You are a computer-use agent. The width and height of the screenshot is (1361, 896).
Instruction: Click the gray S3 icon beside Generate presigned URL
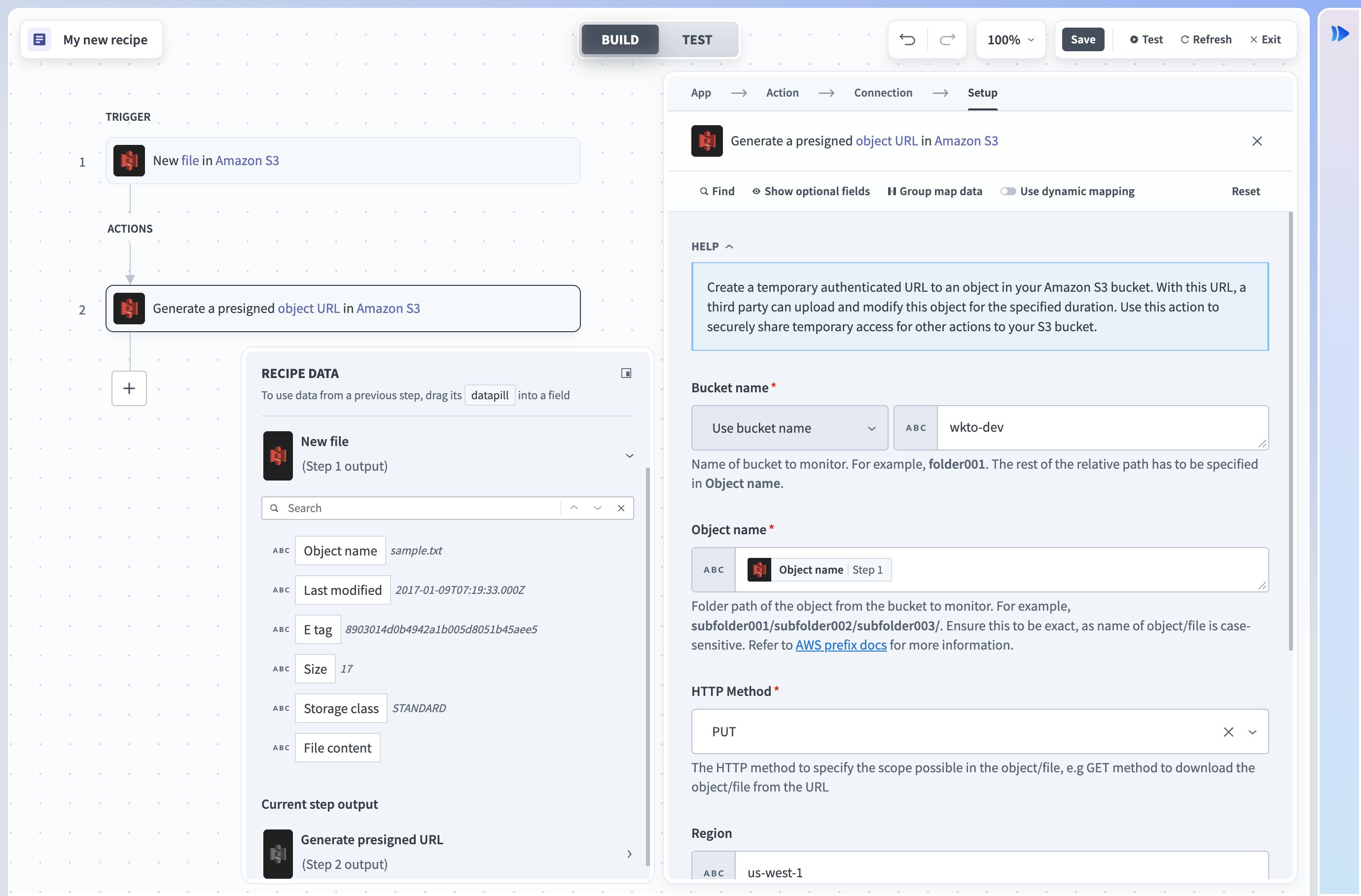(x=278, y=854)
